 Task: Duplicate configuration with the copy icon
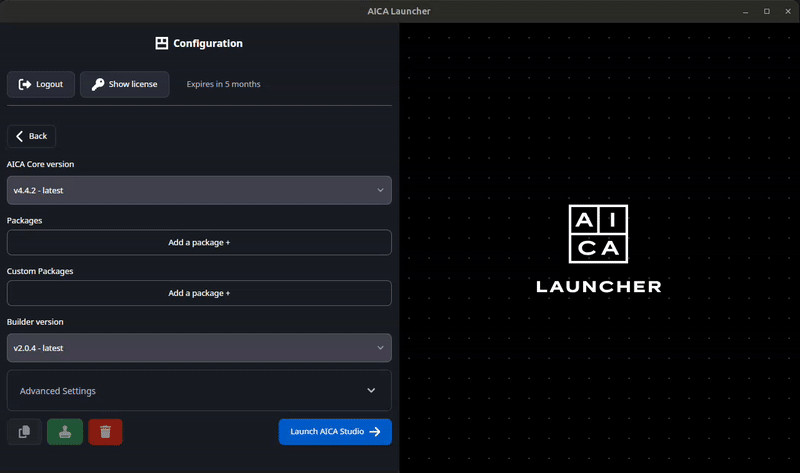click(24, 432)
